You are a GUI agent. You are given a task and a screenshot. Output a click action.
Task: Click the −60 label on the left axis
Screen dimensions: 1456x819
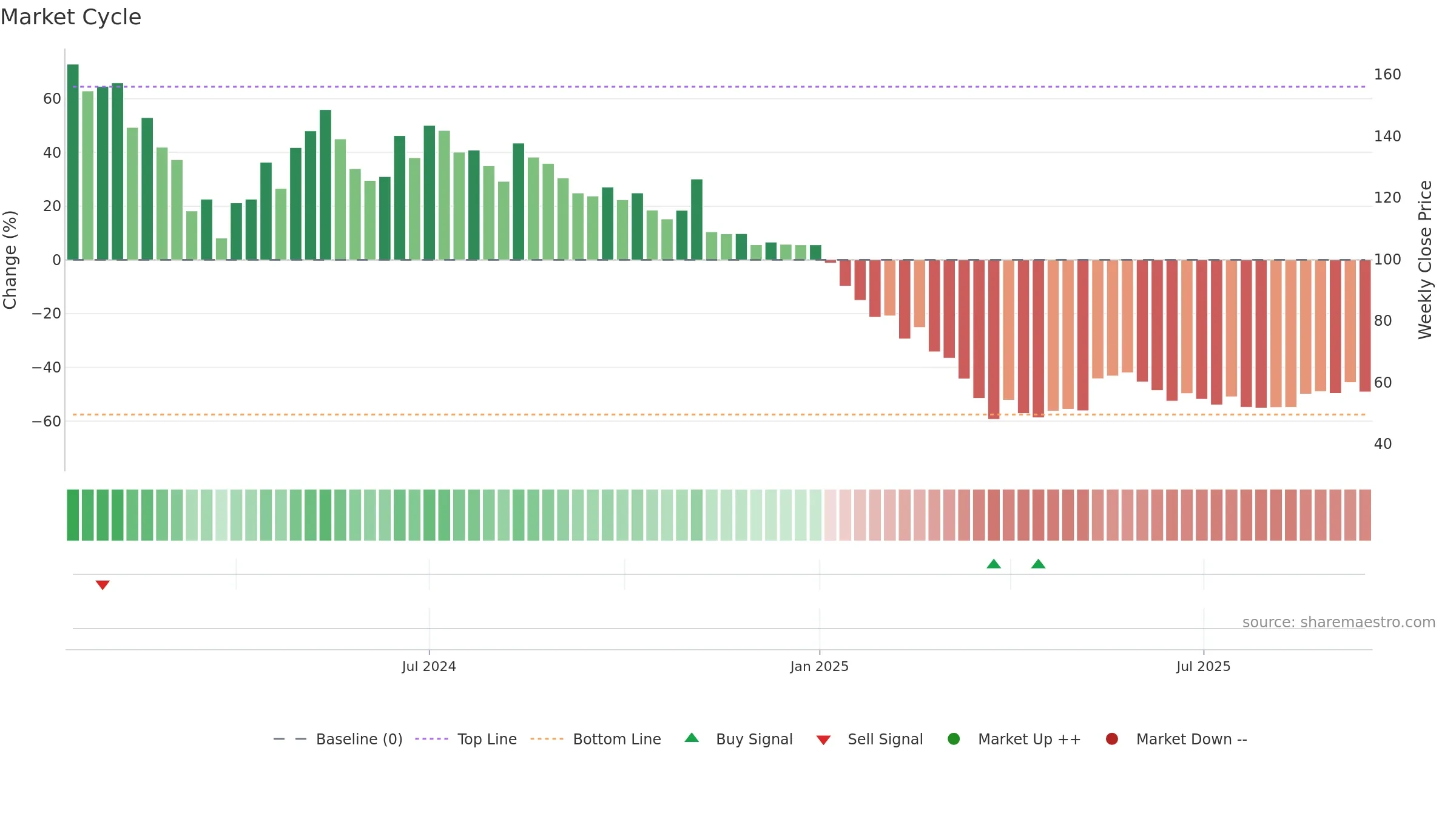[x=47, y=422]
